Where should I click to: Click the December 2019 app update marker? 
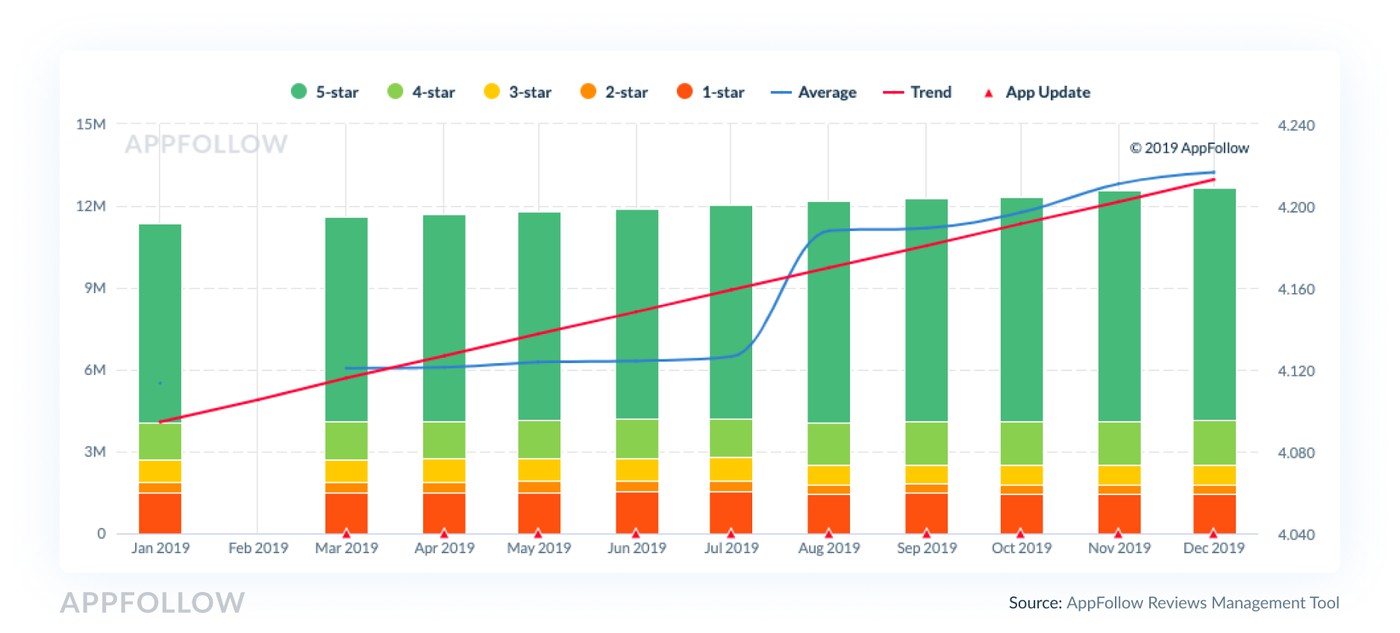click(x=1213, y=533)
